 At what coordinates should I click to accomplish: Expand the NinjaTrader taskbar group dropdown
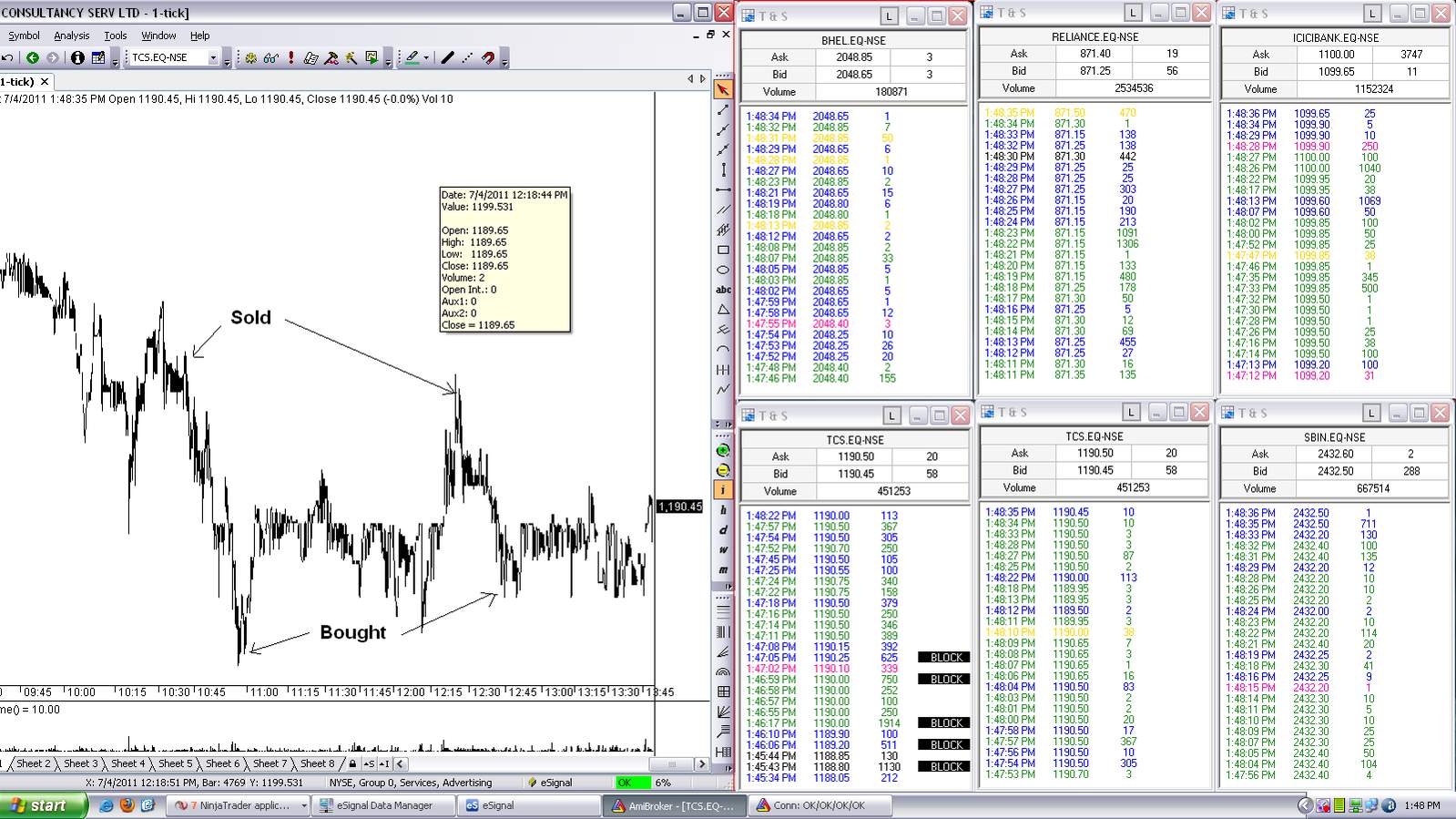click(304, 806)
